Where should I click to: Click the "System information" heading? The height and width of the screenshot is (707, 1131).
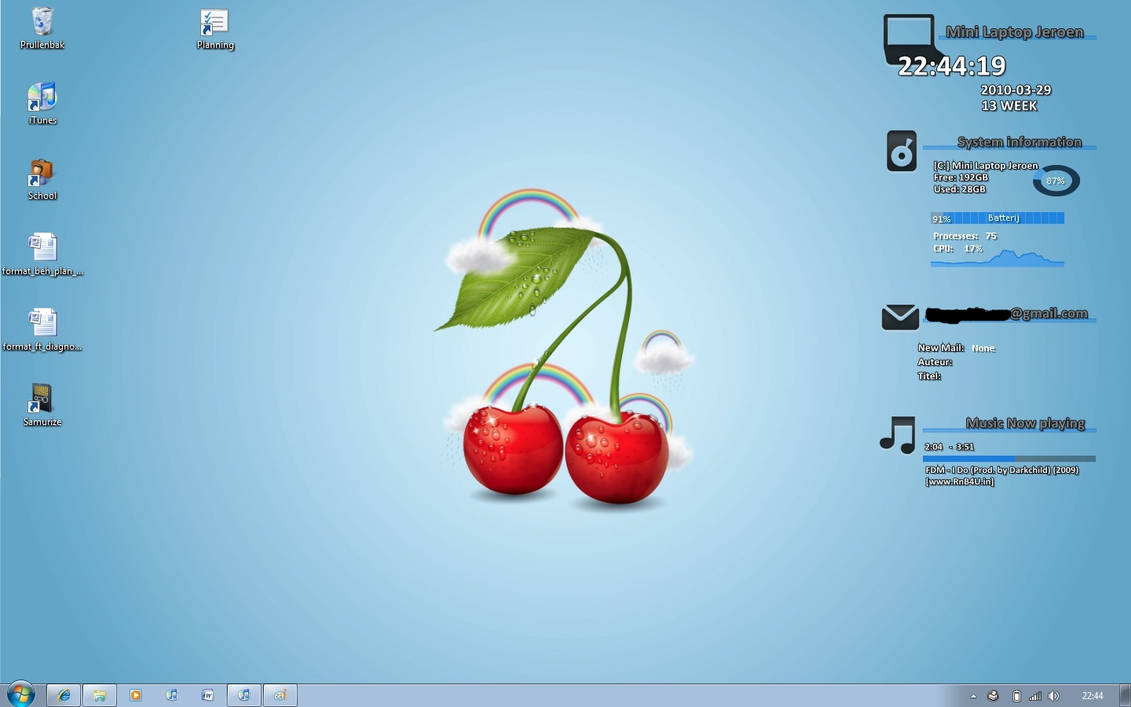pyautogui.click(x=1019, y=142)
